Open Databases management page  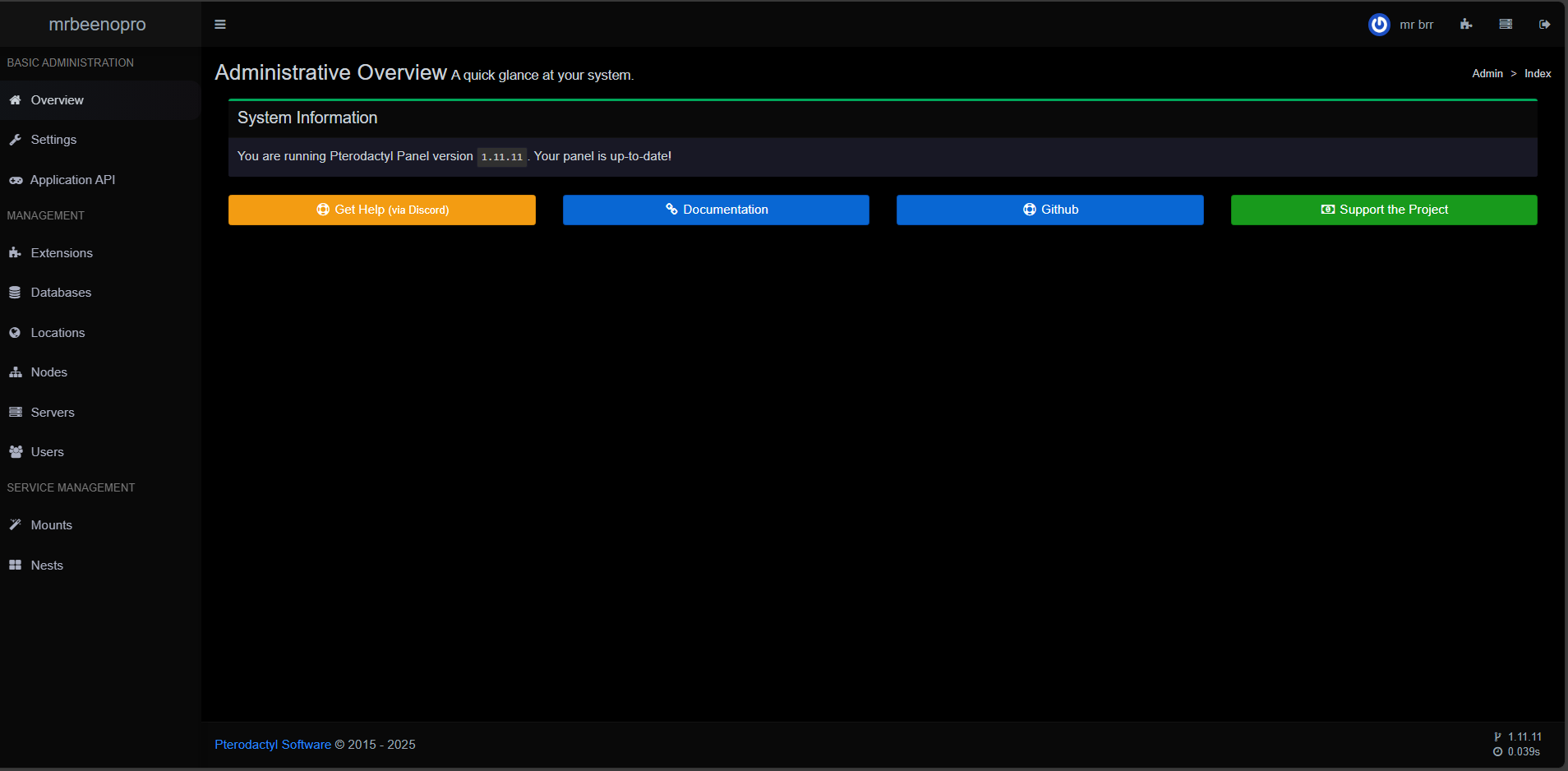61,293
